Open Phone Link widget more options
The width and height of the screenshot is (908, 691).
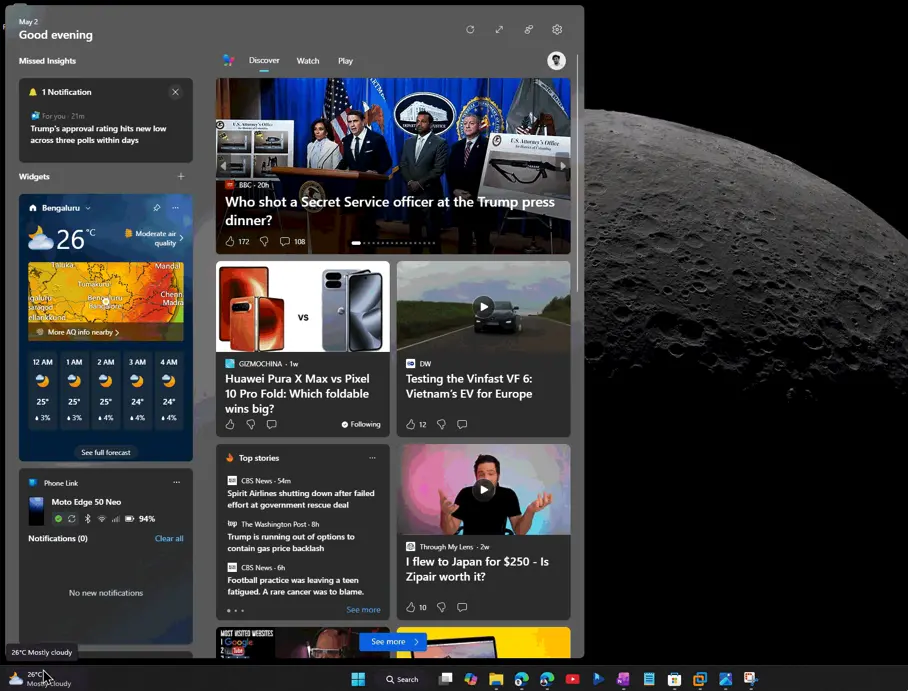click(x=176, y=482)
